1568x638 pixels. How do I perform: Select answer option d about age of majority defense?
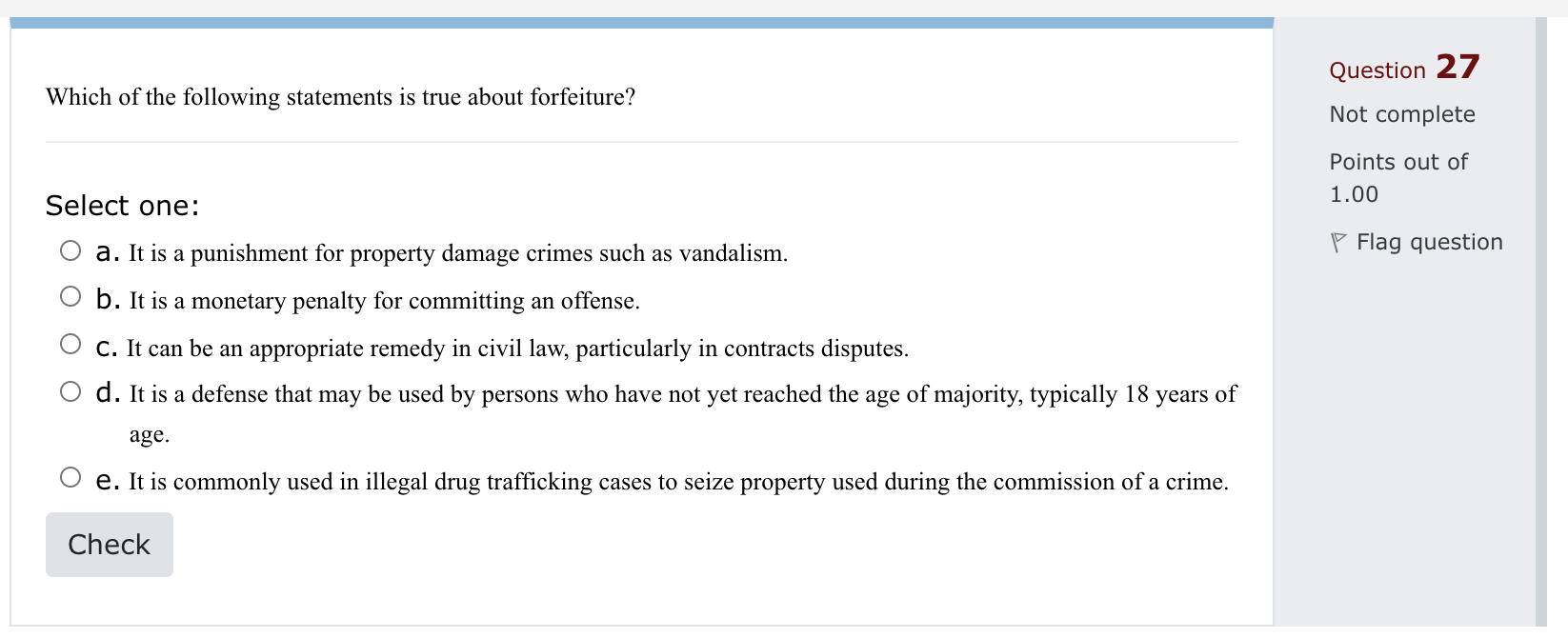[x=70, y=389]
